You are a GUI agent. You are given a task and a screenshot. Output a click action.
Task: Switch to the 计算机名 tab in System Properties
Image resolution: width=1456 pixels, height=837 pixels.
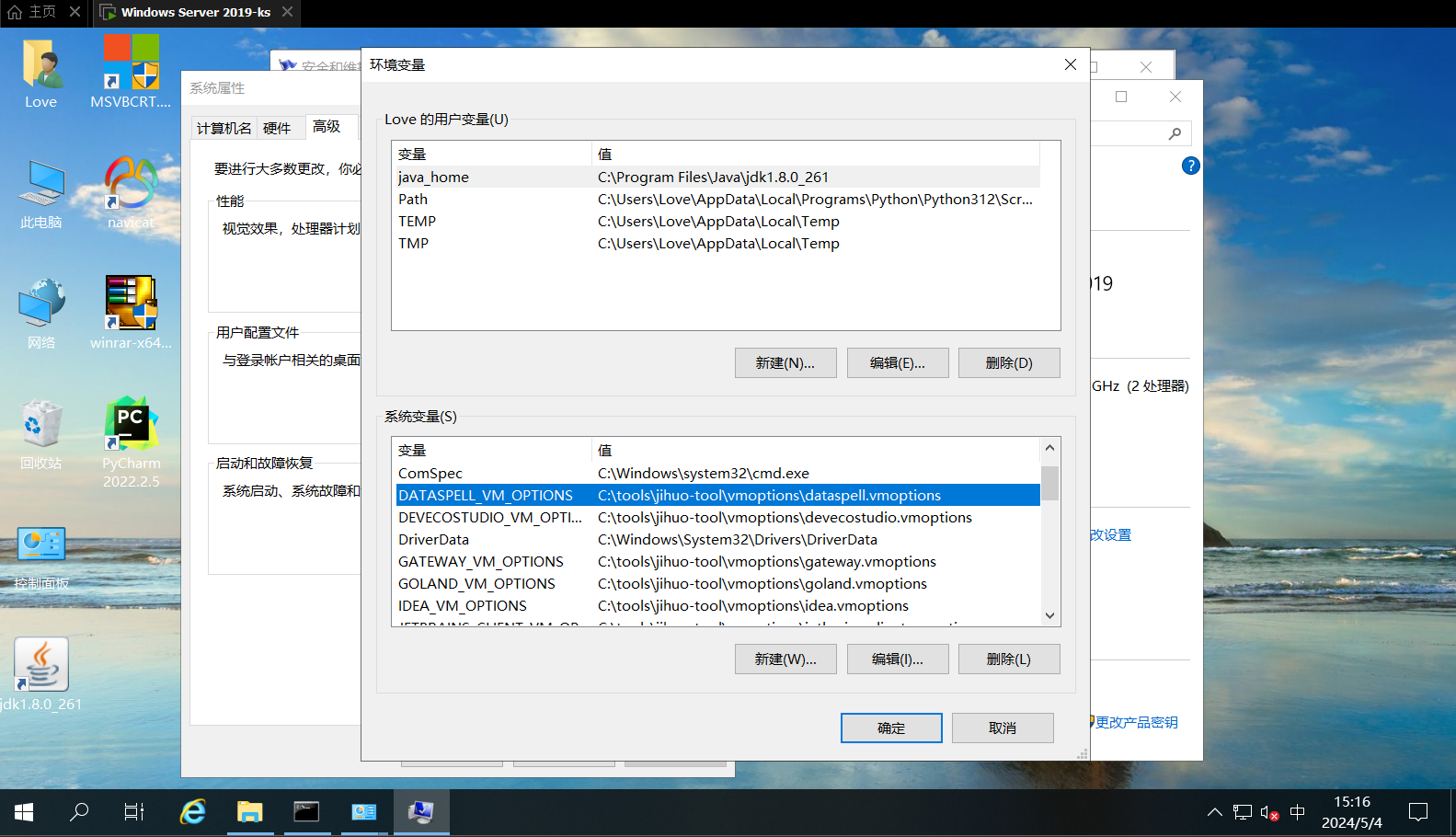point(224,128)
